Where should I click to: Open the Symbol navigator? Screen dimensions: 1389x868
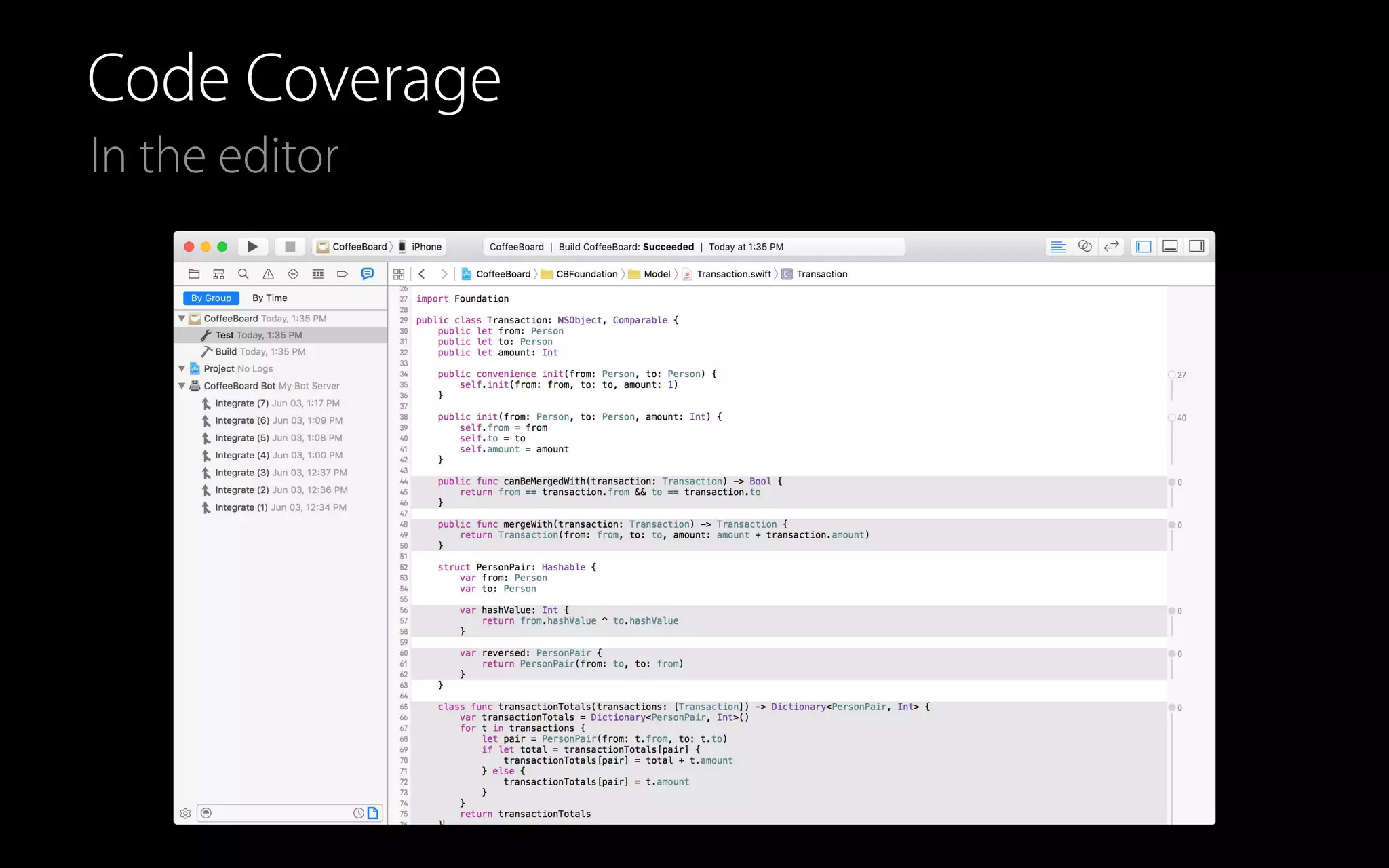click(218, 274)
